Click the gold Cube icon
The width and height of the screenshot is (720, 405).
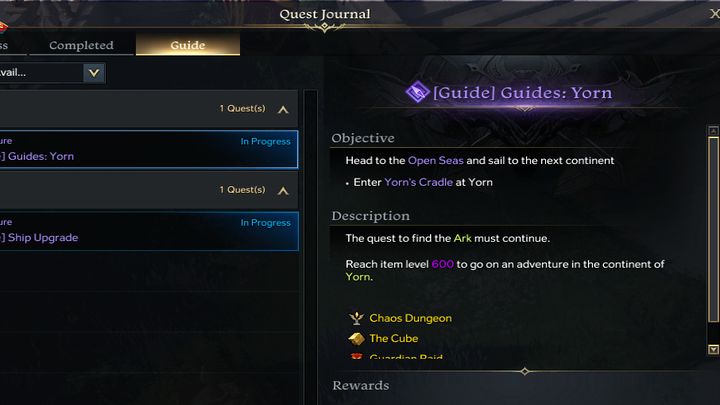pyautogui.click(x=355, y=339)
